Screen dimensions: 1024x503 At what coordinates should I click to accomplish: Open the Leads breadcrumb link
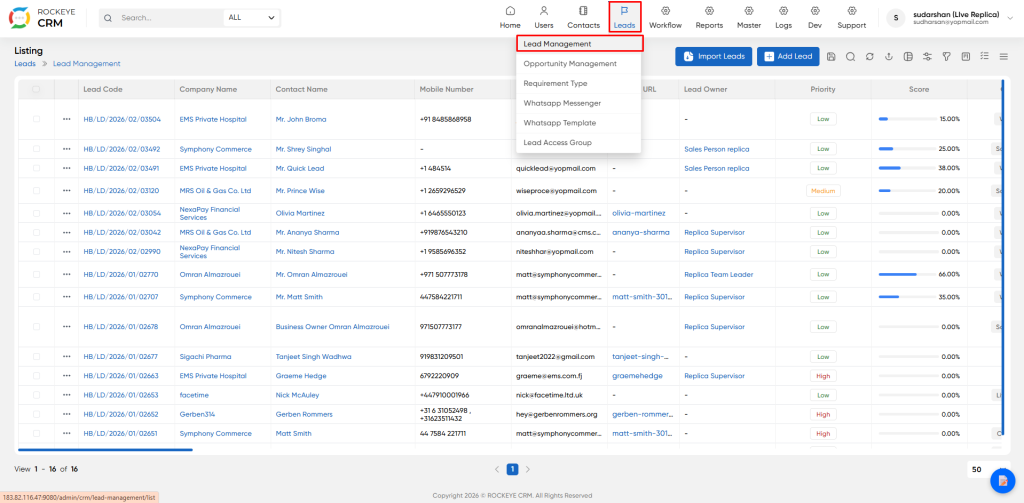coord(25,64)
